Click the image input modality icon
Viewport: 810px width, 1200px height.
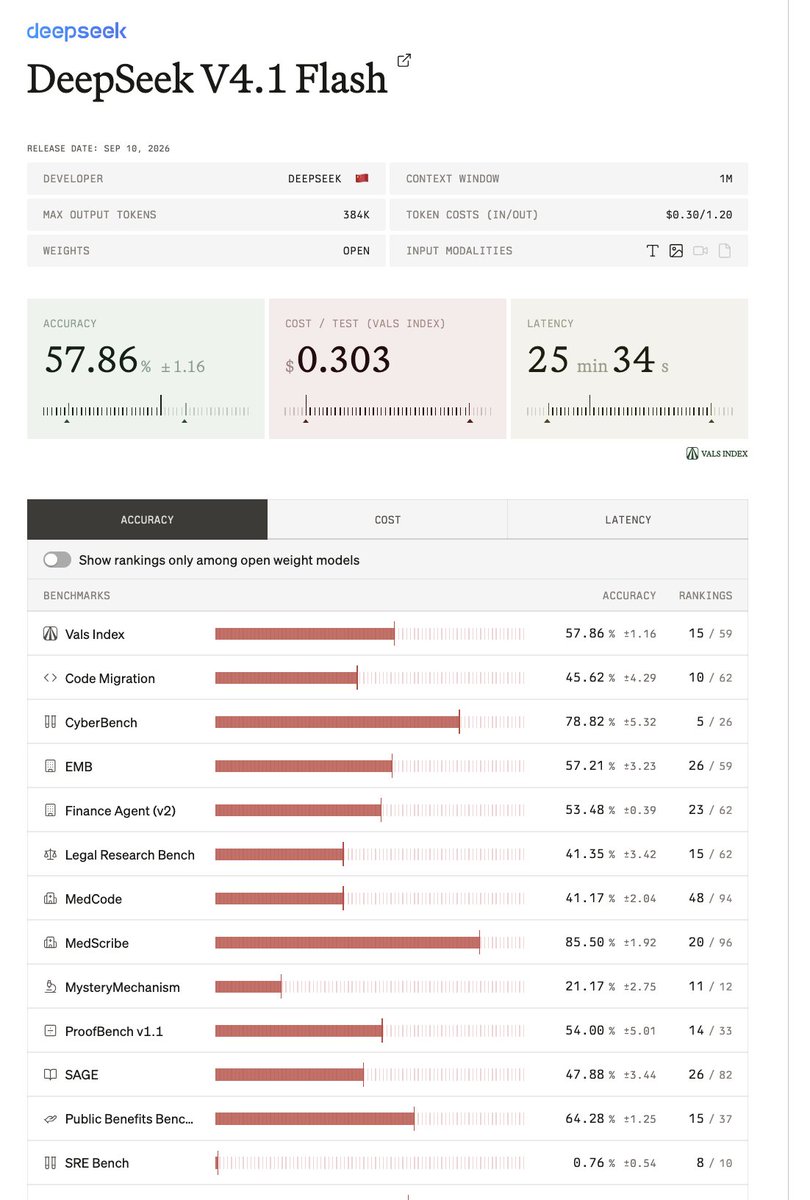coord(676,251)
